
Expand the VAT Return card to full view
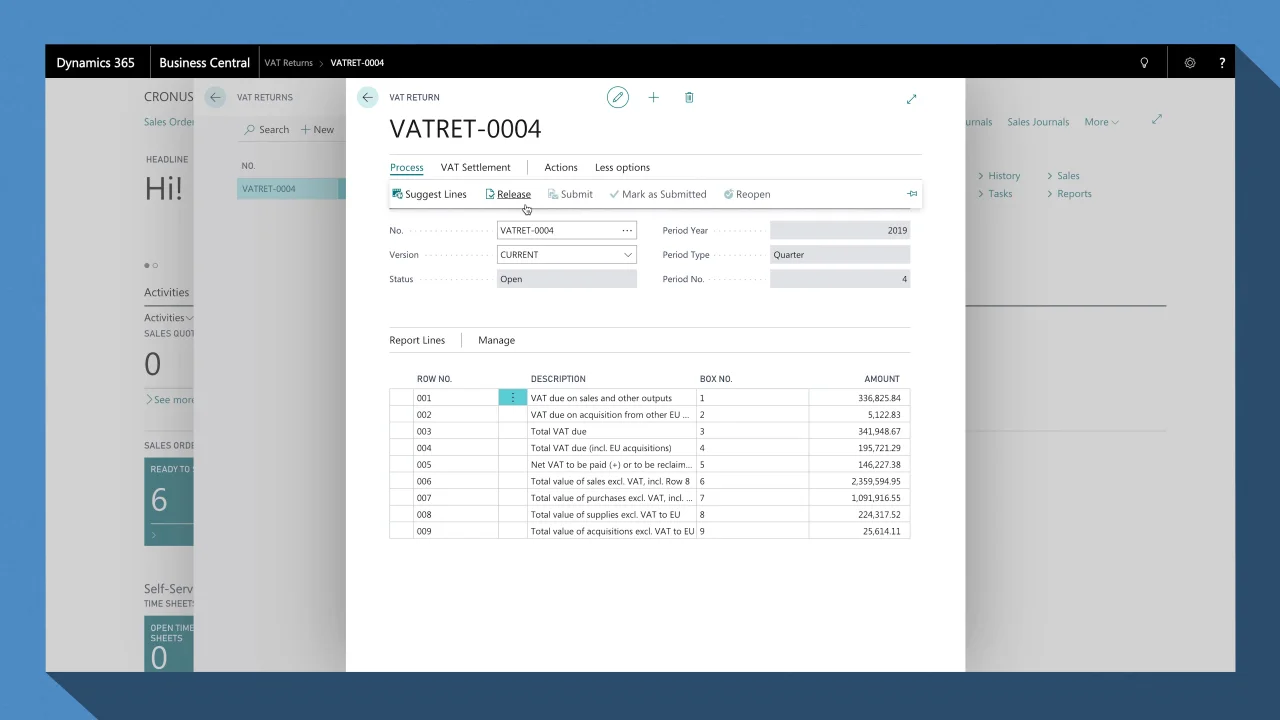[911, 99]
